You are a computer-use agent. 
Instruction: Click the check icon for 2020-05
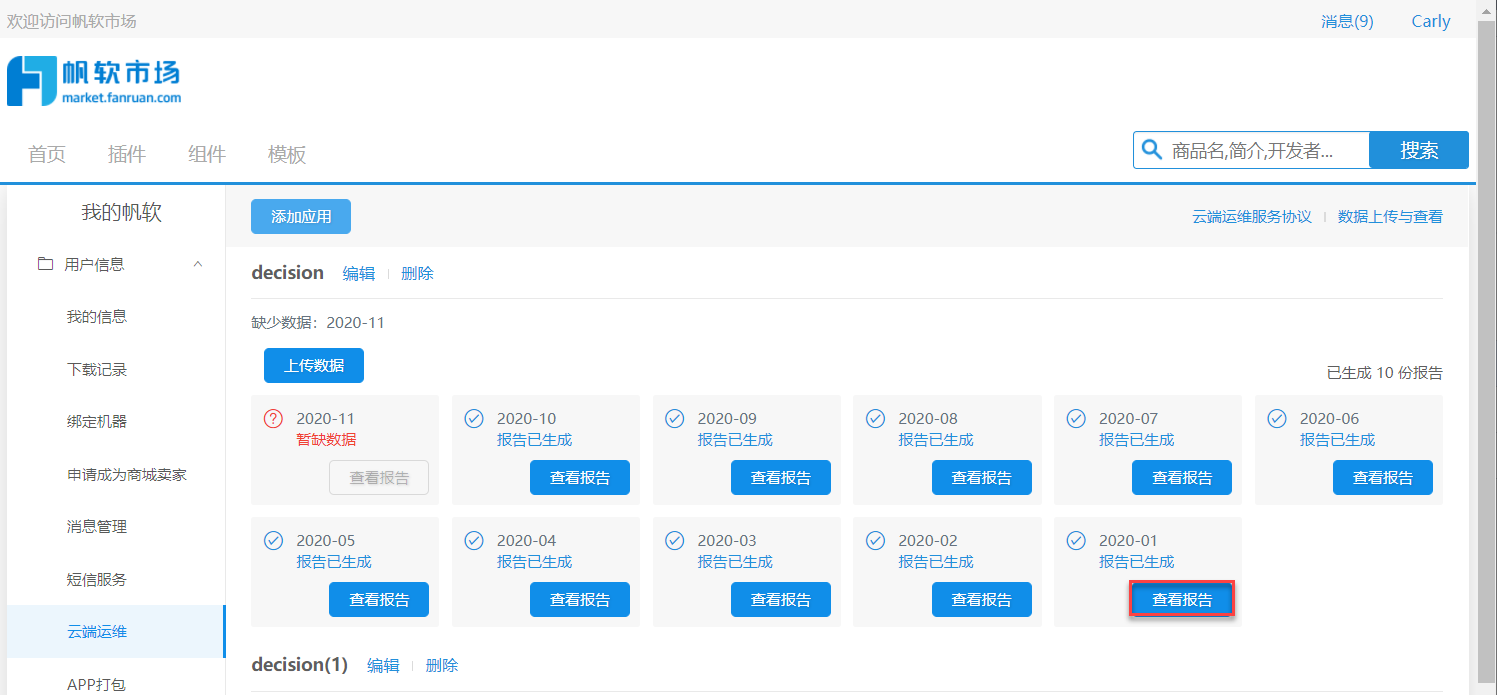(274, 541)
